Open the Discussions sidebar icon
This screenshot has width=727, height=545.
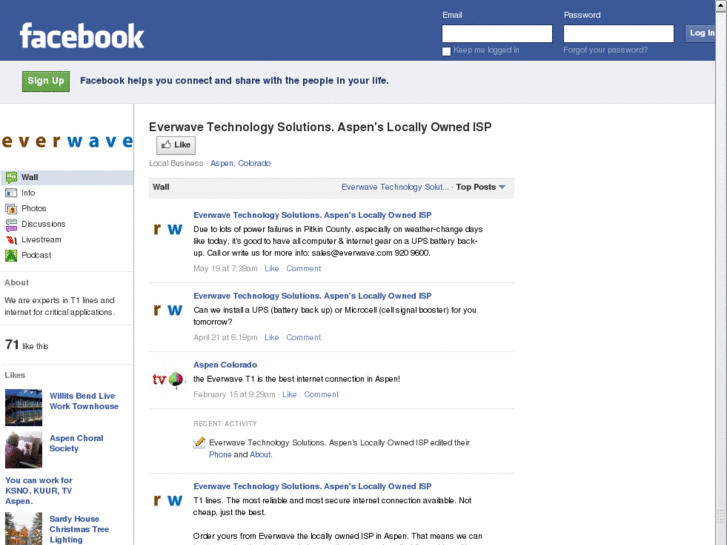(x=11, y=224)
